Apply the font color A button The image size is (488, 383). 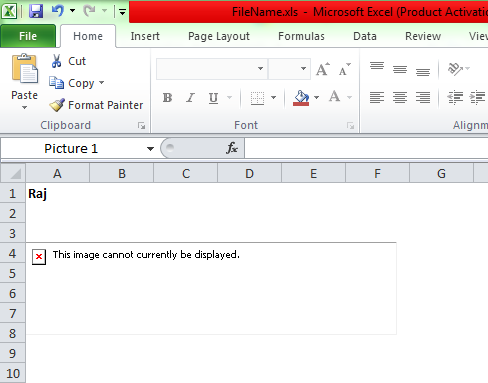[x=335, y=97]
